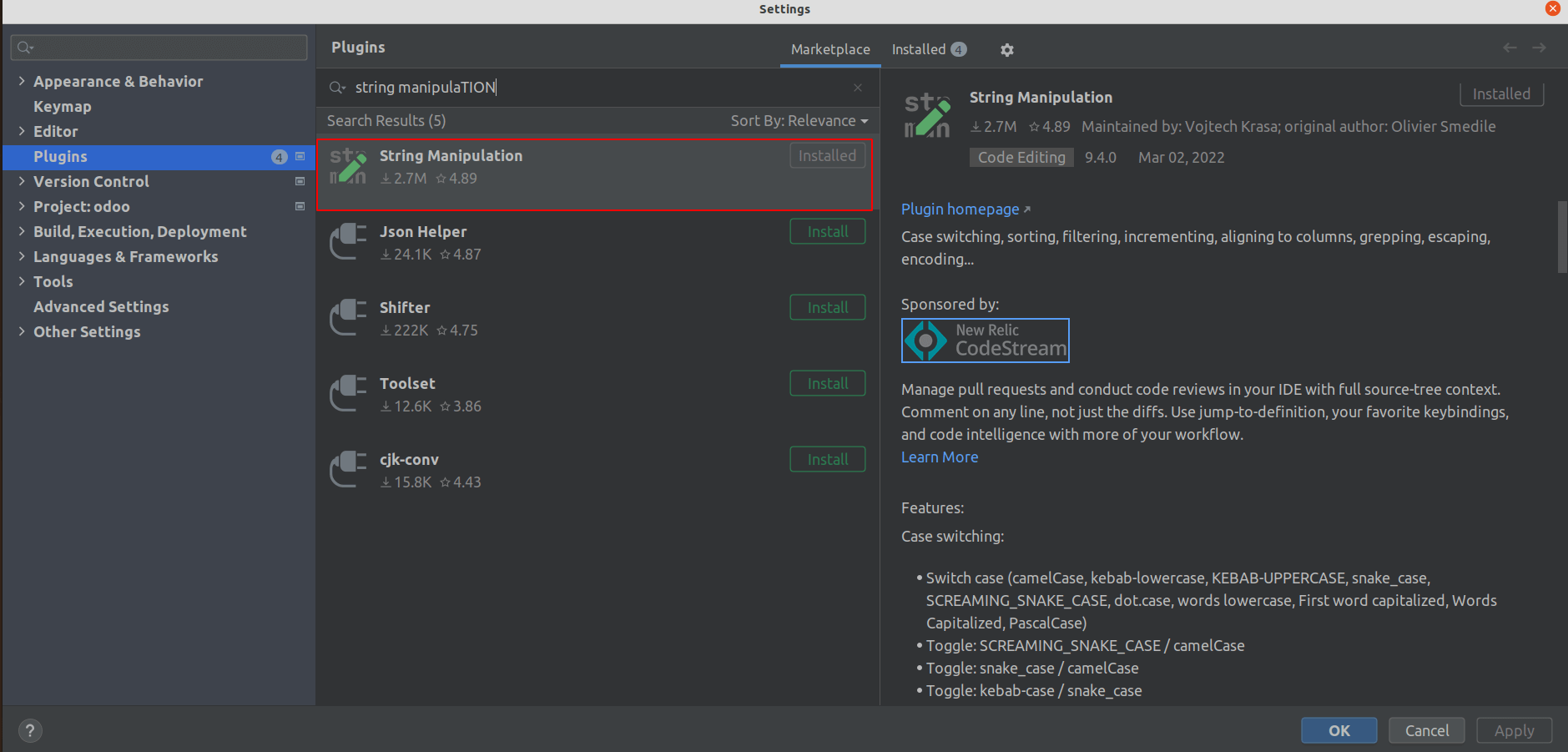Screen dimensions: 1568x752
Task: Clear the plugin search field
Action: pyautogui.click(x=858, y=88)
